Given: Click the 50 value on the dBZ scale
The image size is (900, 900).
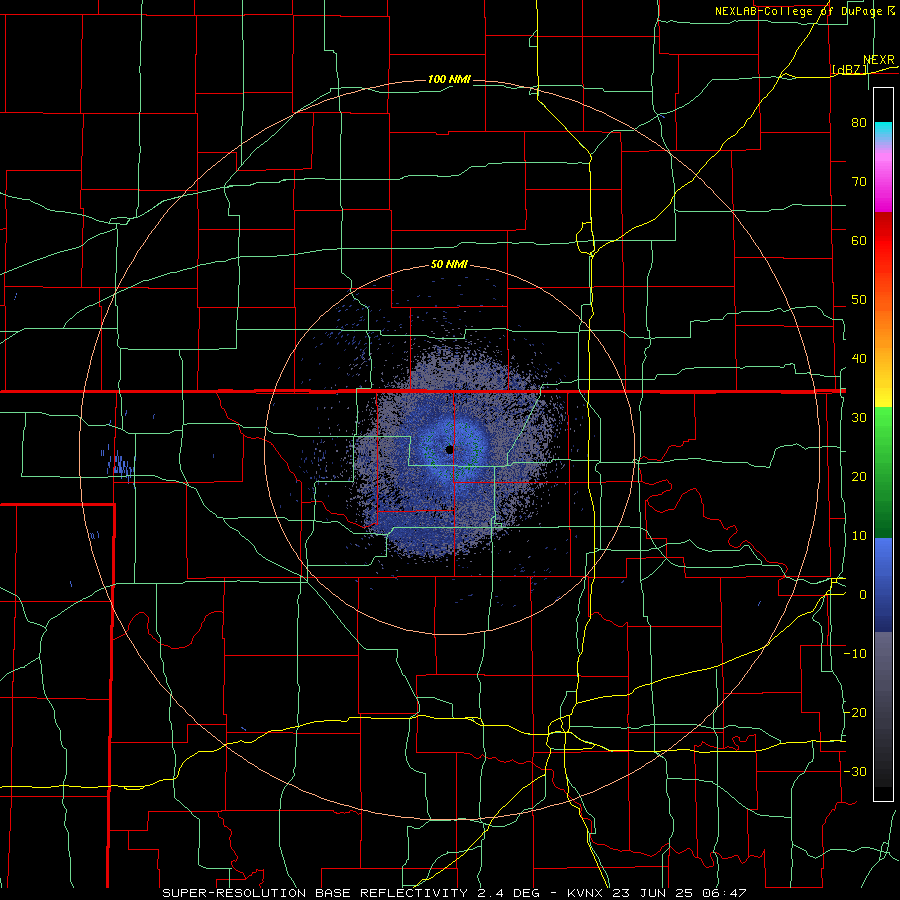Looking at the screenshot, I should (x=859, y=300).
